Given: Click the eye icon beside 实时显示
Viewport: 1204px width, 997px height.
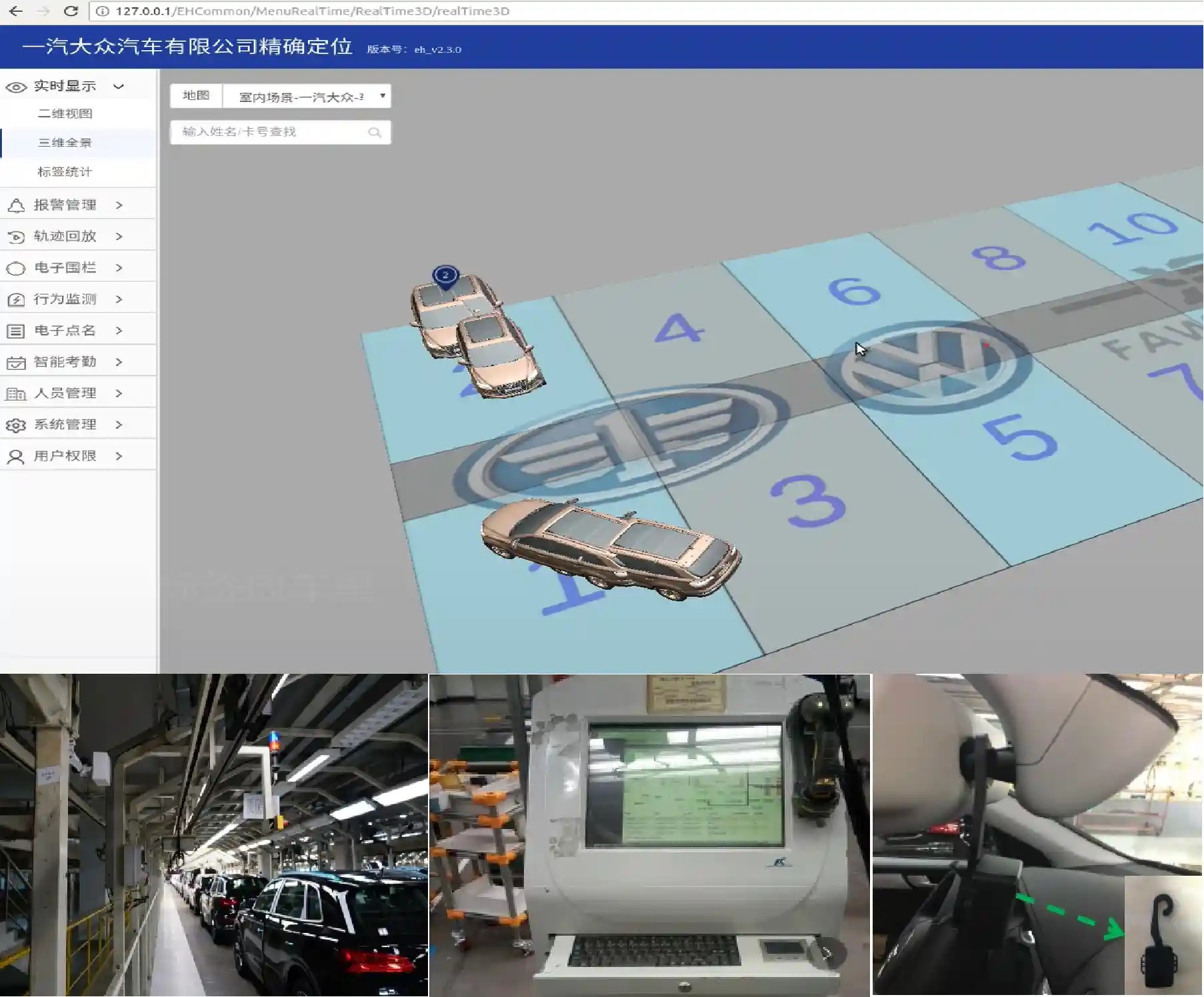Looking at the screenshot, I should (x=15, y=85).
